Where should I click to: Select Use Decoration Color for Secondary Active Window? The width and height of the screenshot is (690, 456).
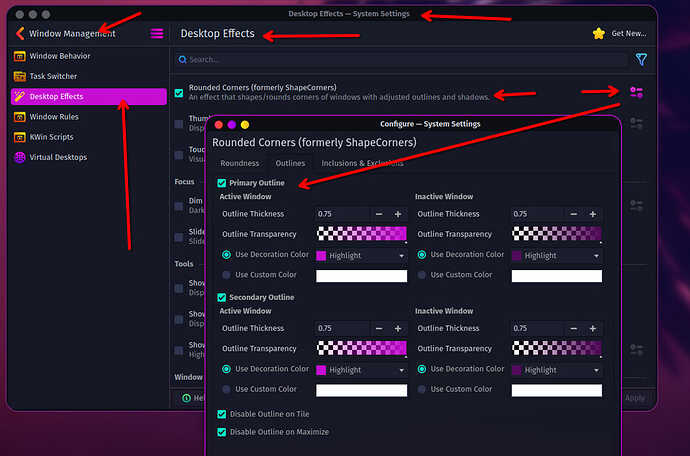coord(226,369)
